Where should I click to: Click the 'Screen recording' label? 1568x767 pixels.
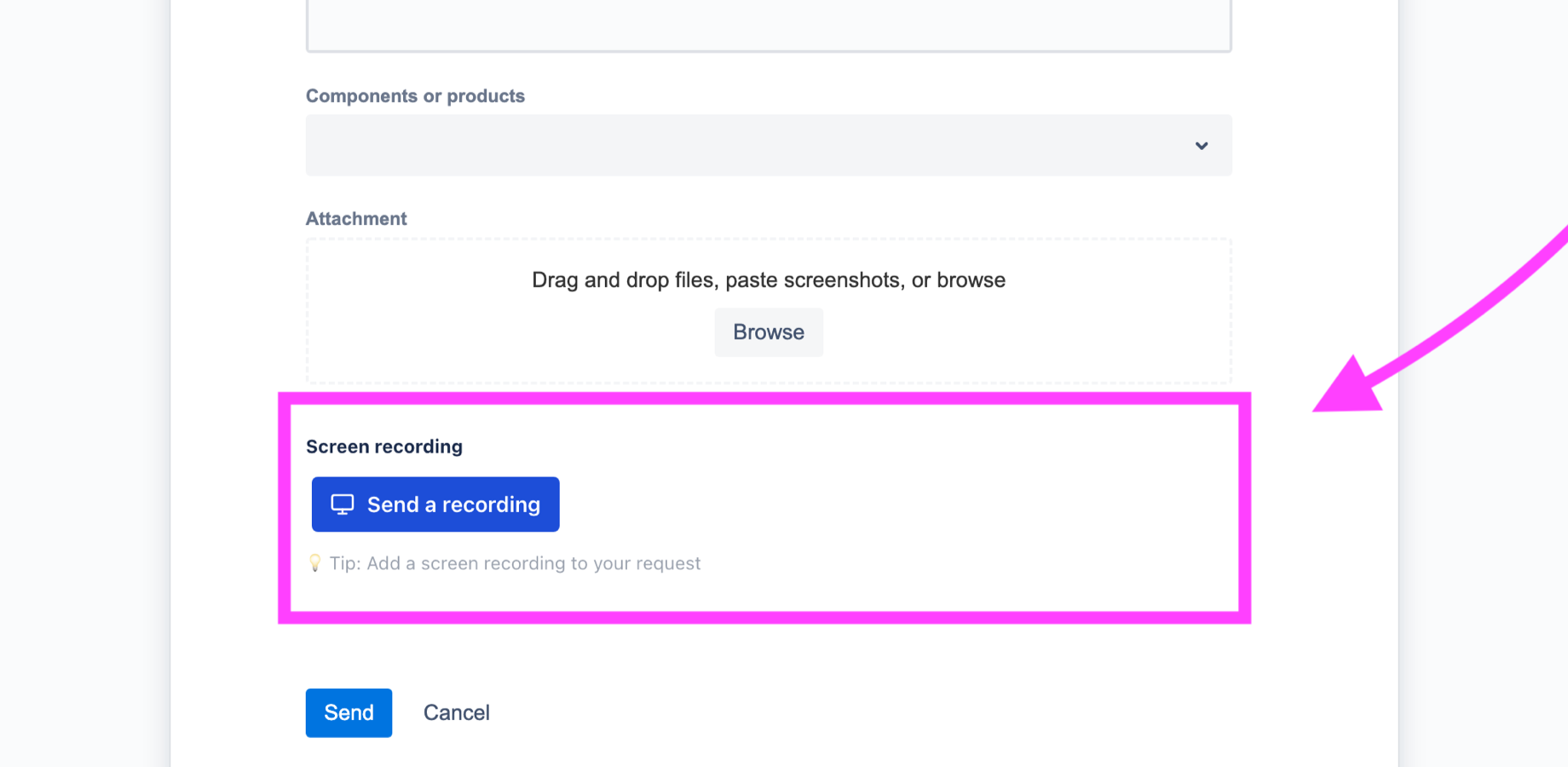click(x=384, y=447)
